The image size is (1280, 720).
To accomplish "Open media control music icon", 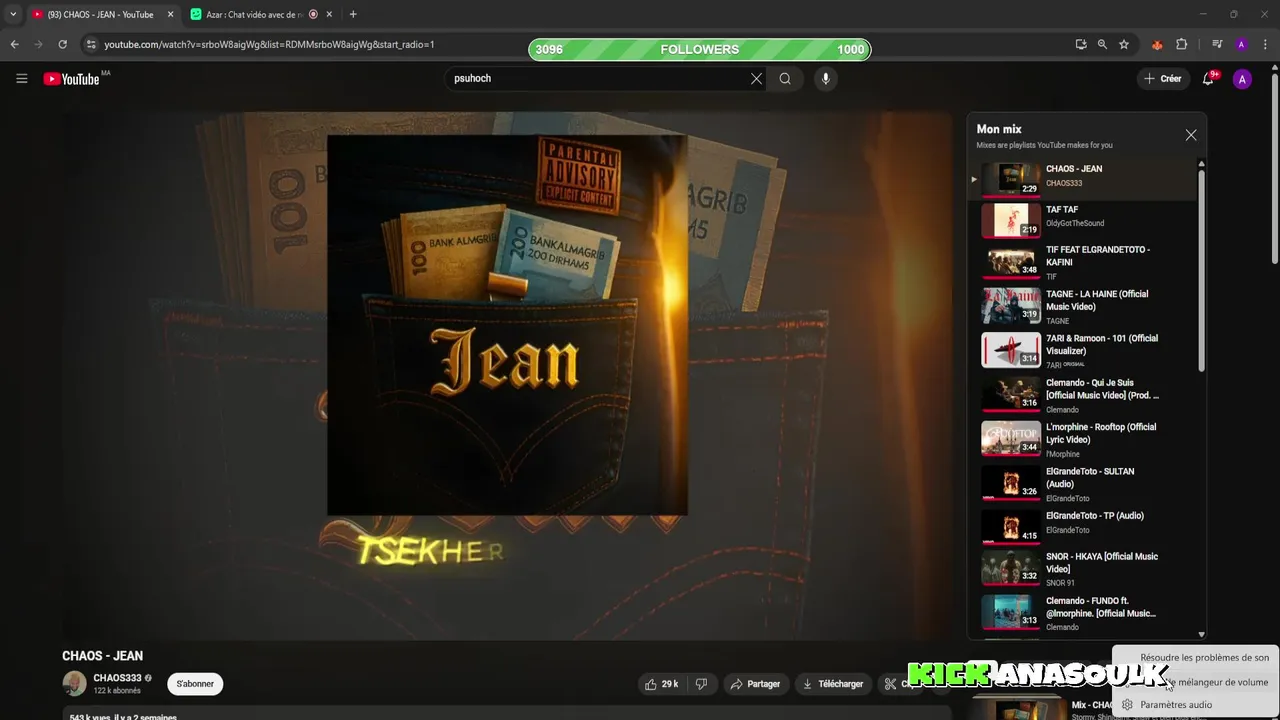I will click(x=1217, y=44).
